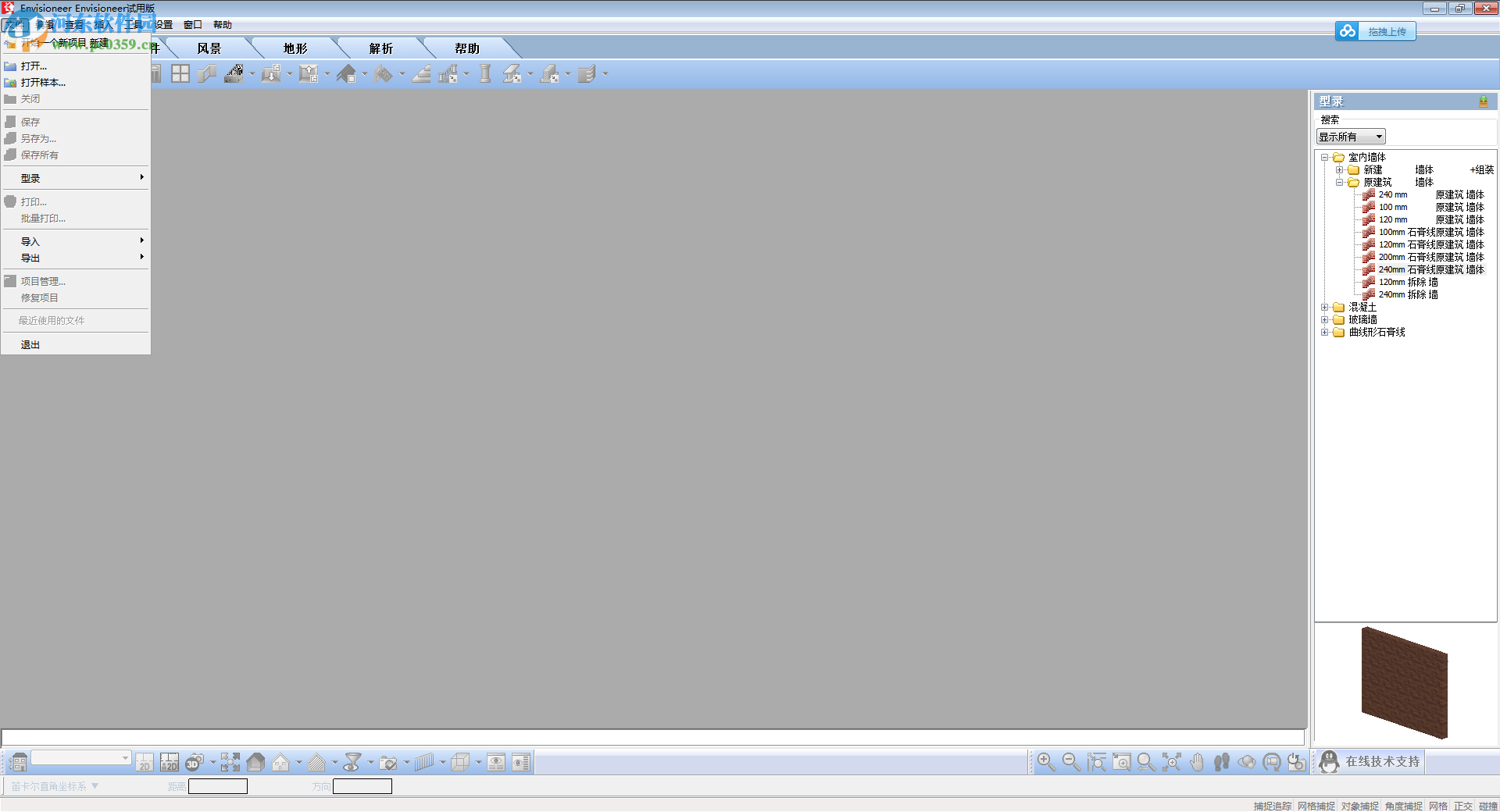Click the cloud upload icon

[1347, 31]
